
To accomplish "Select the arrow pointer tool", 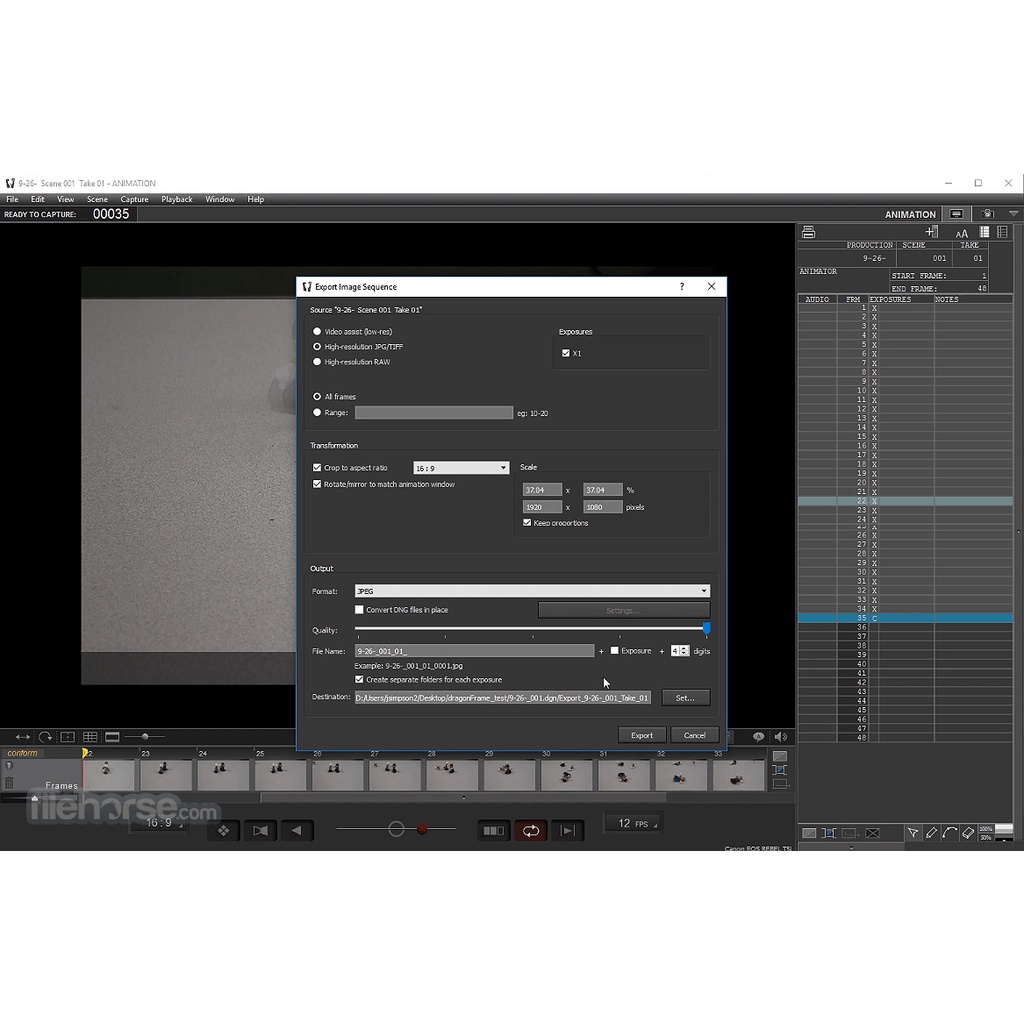I will point(913,833).
